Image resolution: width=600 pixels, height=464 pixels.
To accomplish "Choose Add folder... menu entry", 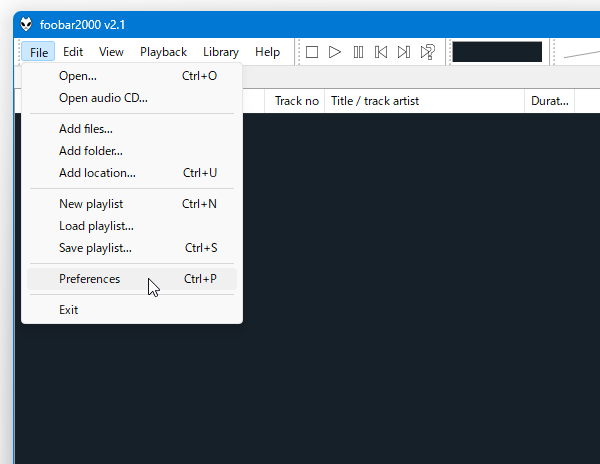I will point(132,151).
